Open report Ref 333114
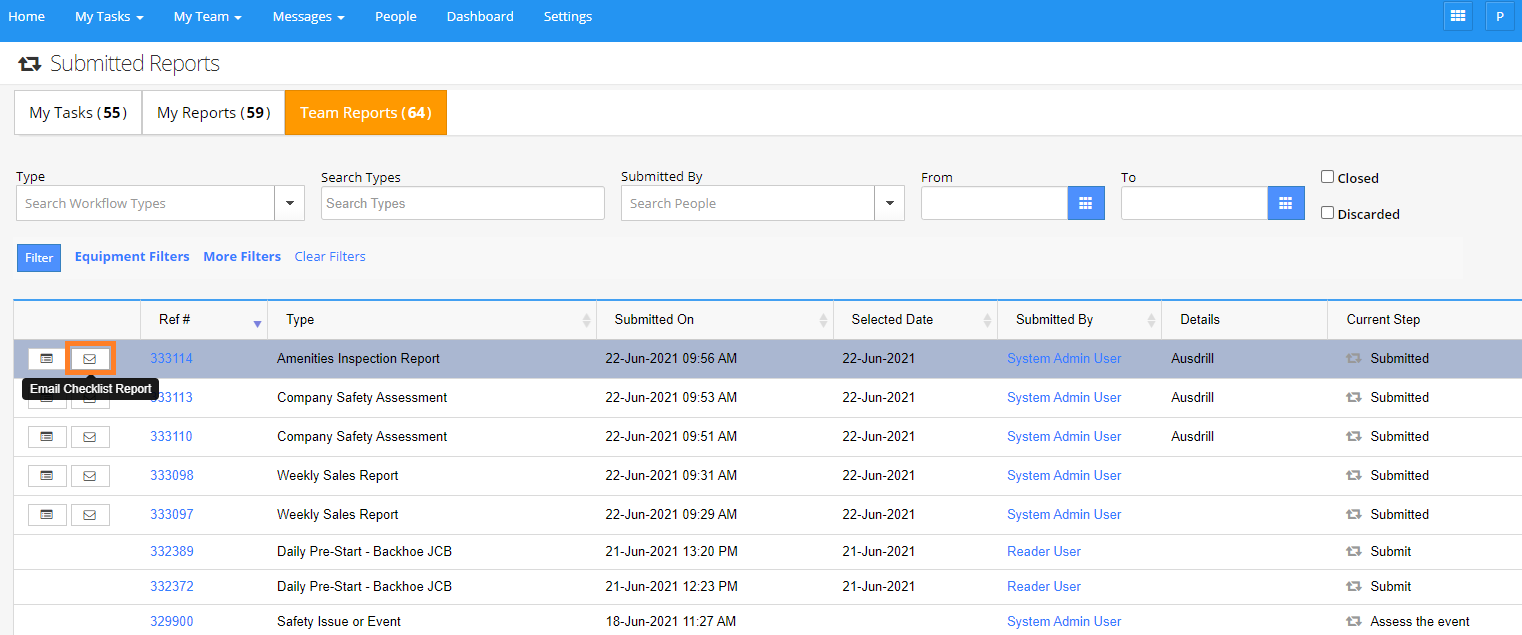Screen dimensions: 1522x635 (x=171, y=358)
